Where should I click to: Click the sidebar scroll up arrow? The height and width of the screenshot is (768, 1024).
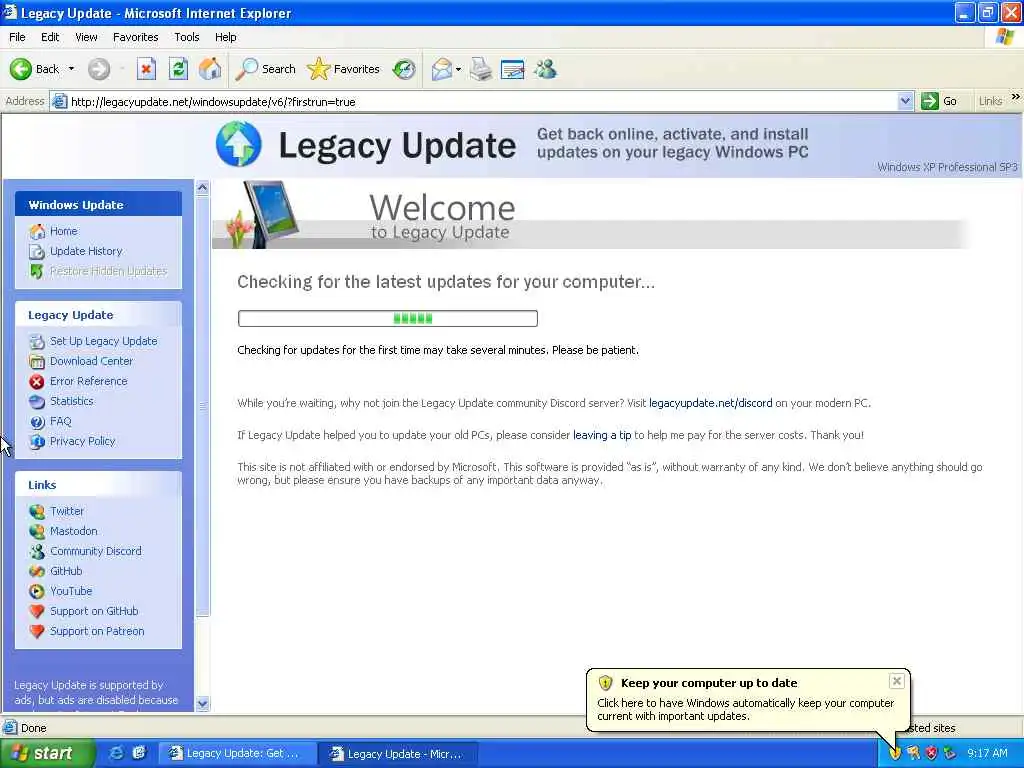coord(202,188)
